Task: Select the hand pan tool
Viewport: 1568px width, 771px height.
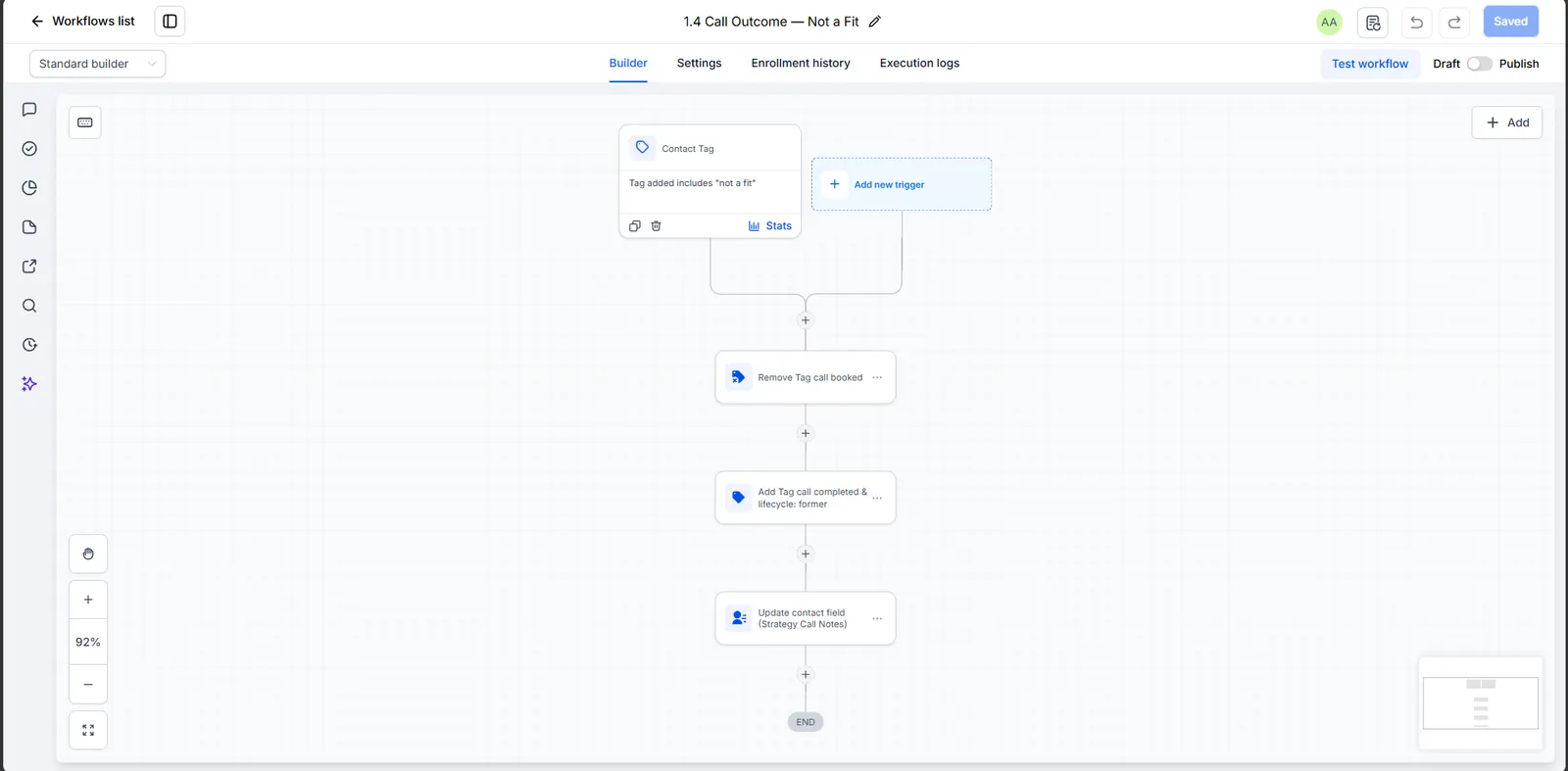Action: click(x=88, y=554)
